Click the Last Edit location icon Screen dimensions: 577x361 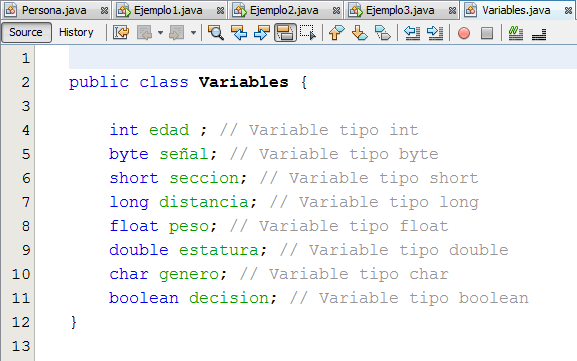pos(121,33)
